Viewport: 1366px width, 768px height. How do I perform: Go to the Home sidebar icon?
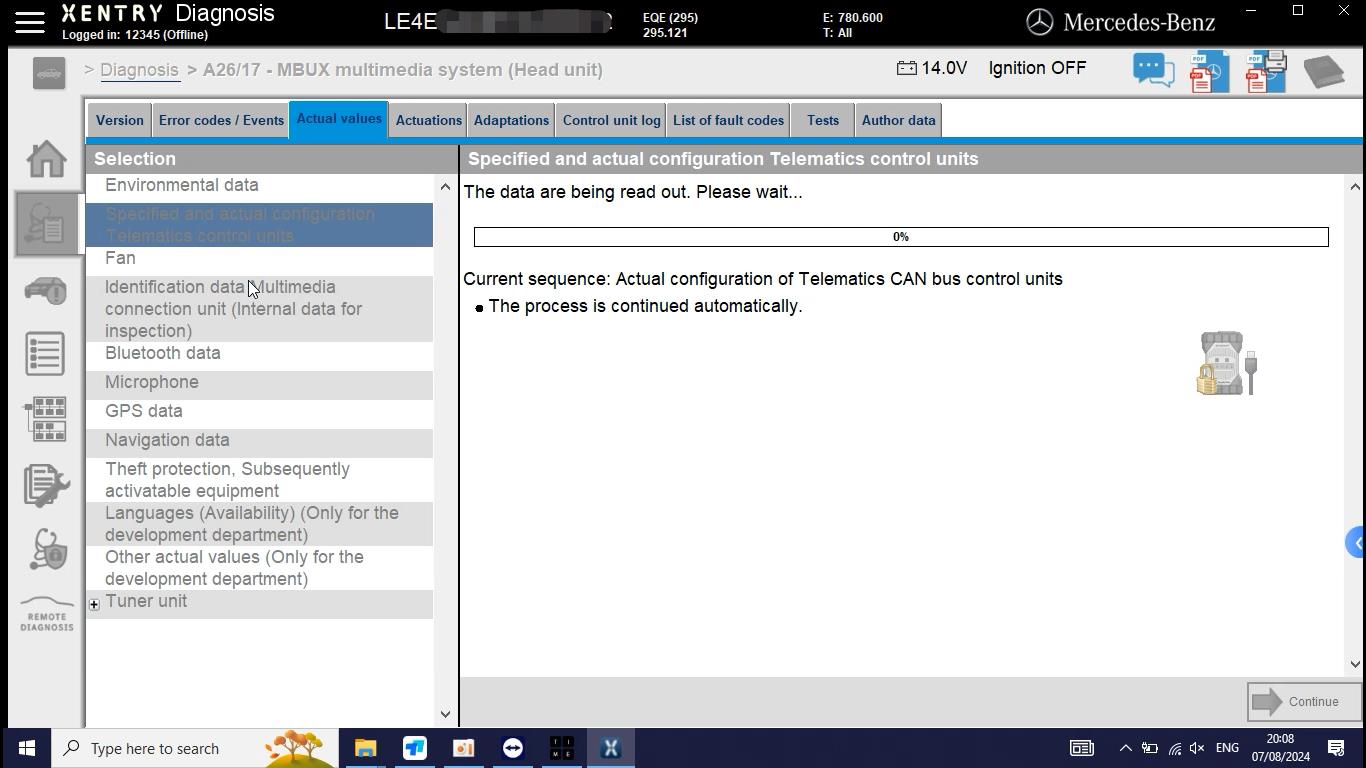[x=46, y=160]
